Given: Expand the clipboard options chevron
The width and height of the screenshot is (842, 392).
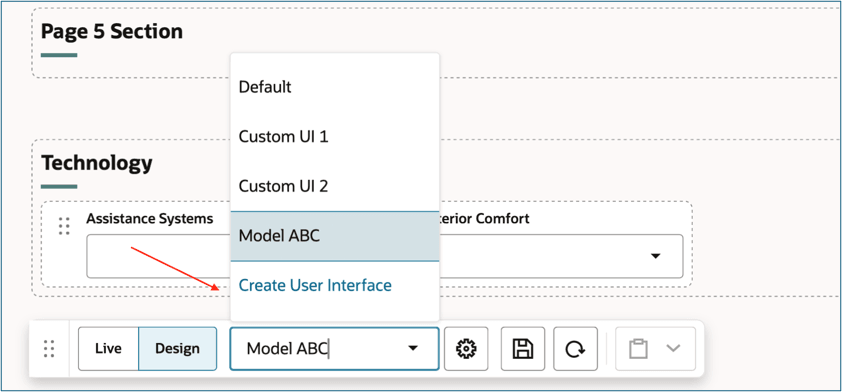Looking at the screenshot, I should 673,348.
